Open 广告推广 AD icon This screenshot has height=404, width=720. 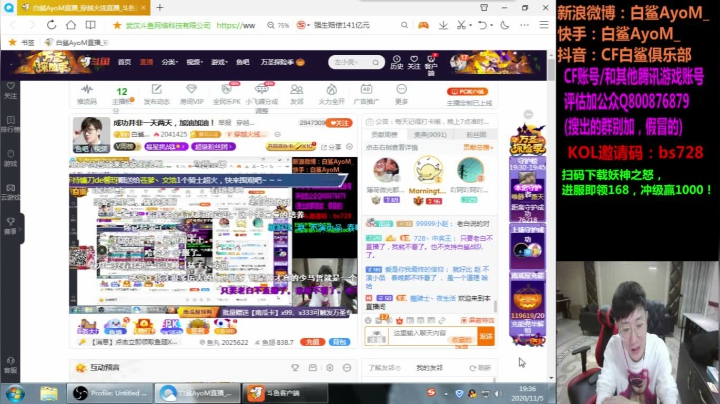point(366,94)
